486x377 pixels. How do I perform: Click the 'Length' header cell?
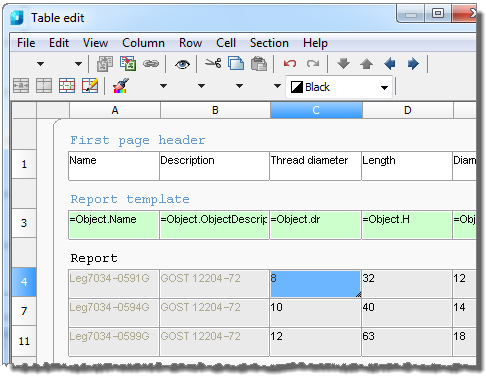coord(407,166)
